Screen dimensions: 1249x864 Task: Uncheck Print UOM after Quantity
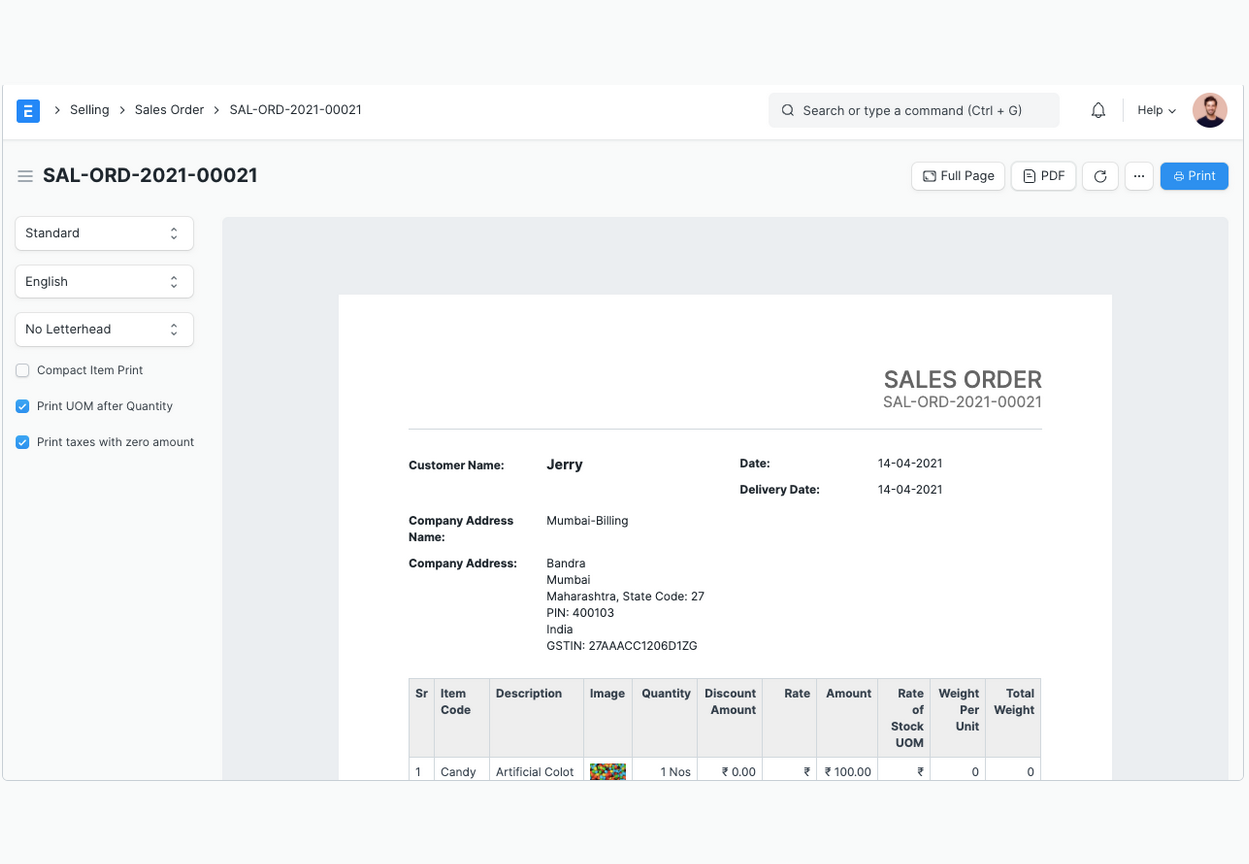click(x=23, y=407)
